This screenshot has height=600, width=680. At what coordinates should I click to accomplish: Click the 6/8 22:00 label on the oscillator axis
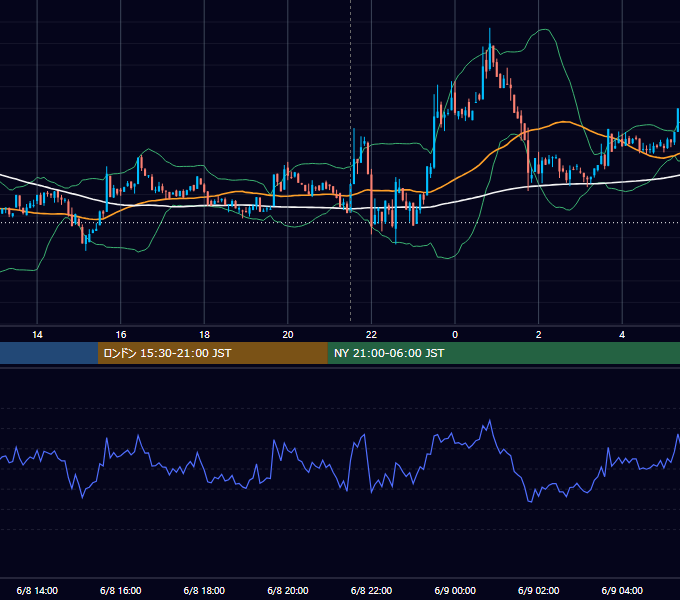click(x=371, y=590)
